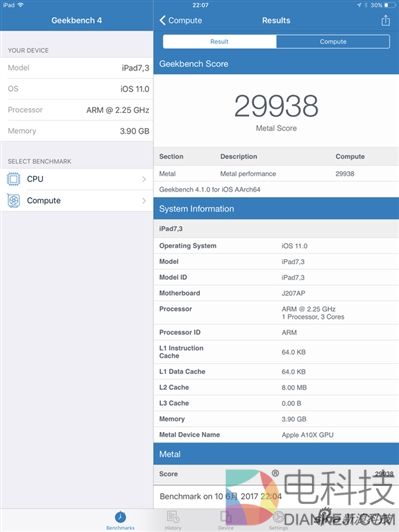This screenshot has height=532, width=399.
Task: Tap the 22:07 clock in status bar
Action: tap(200, 5)
